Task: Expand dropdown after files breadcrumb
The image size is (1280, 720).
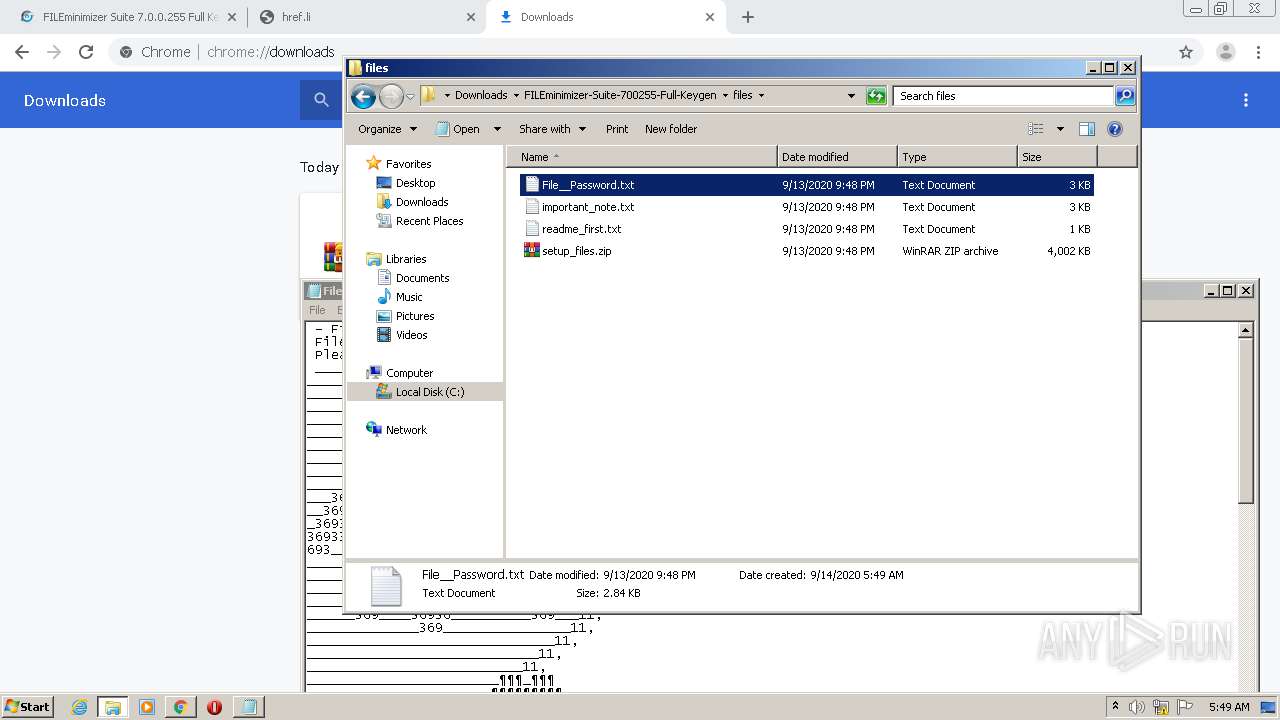Action: [x=761, y=96]
